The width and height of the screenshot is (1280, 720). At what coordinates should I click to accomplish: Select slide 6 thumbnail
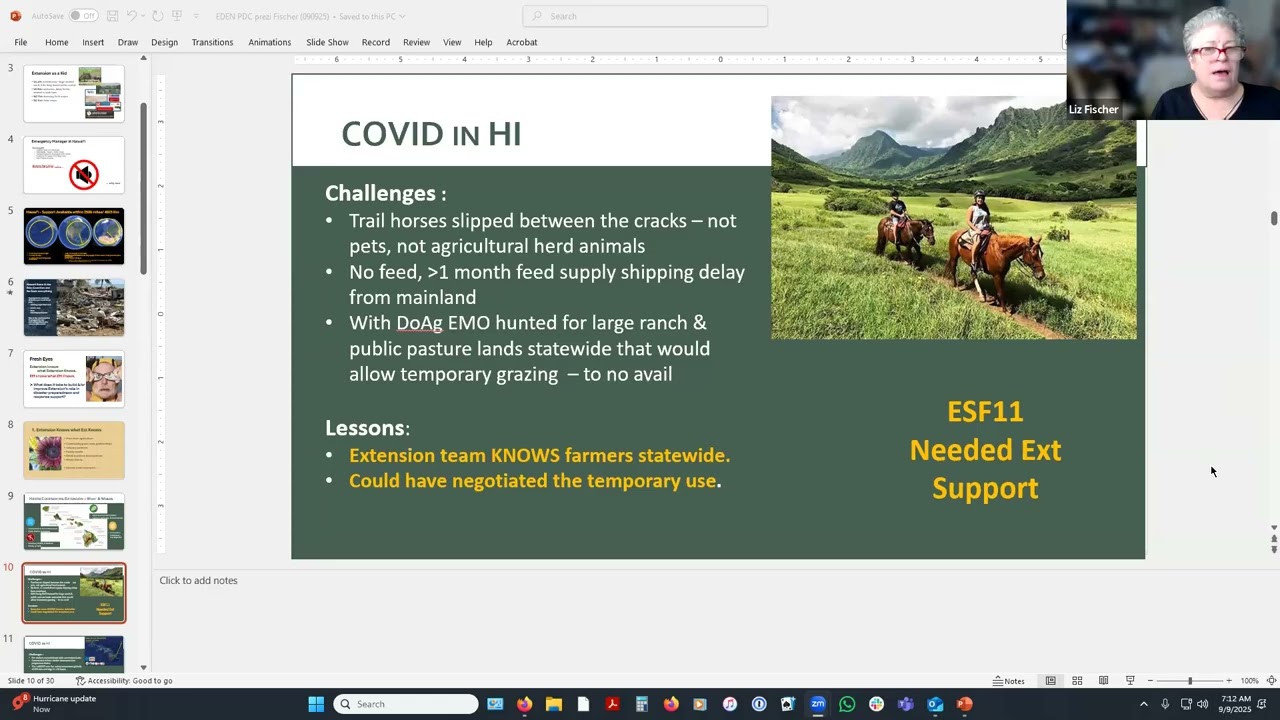tap(74, 307)
